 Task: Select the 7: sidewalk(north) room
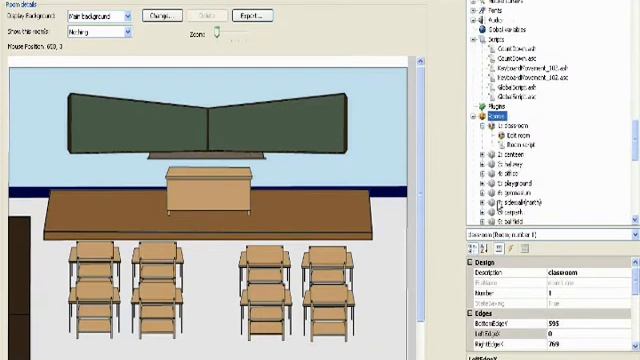tap(520, 202)
